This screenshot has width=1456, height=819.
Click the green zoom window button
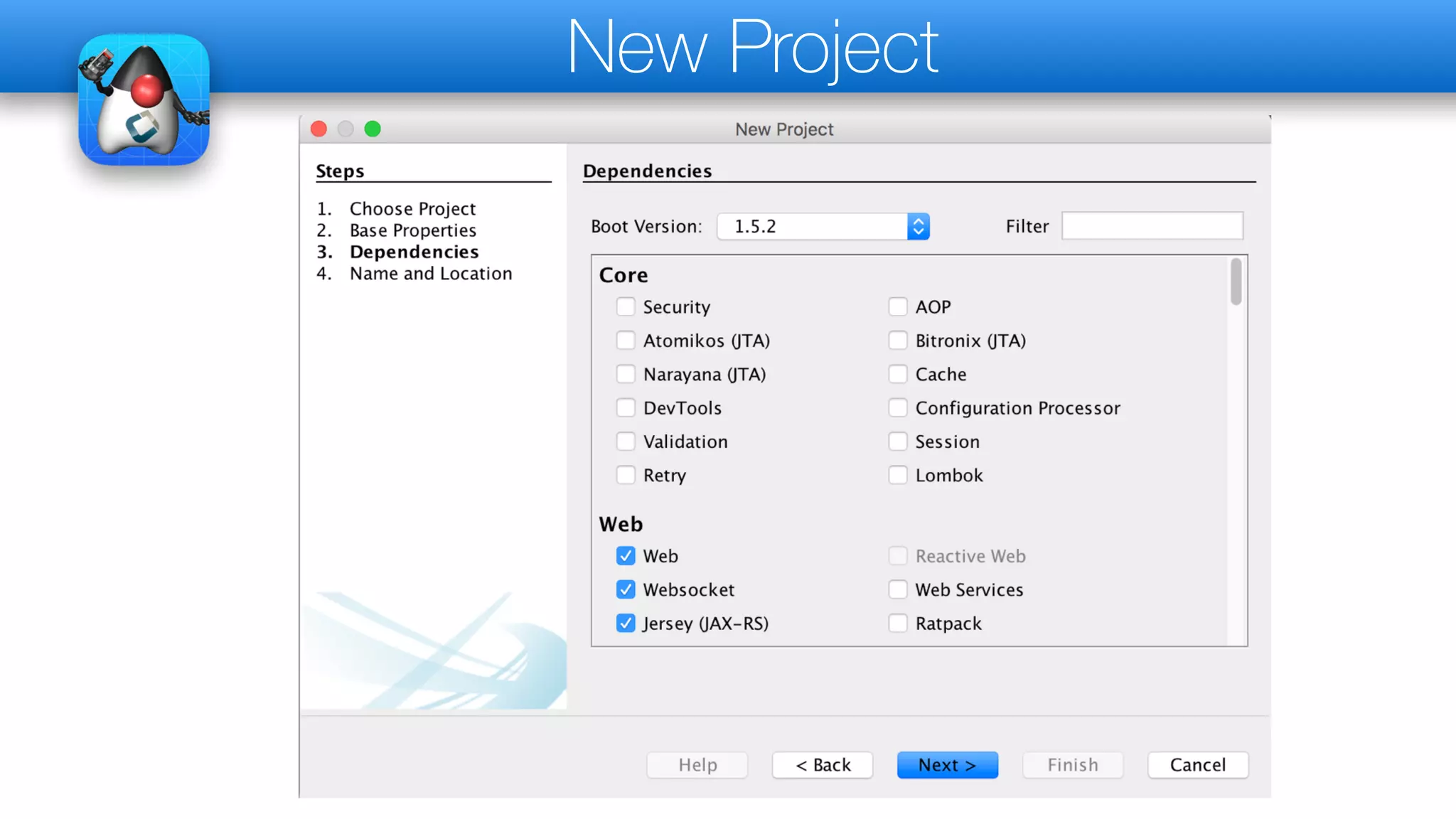[x=373, y=129]
